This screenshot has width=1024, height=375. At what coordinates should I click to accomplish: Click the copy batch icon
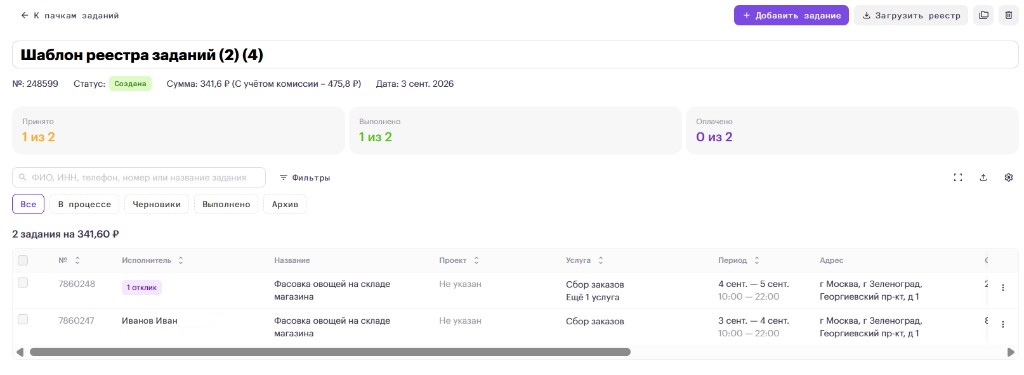(x=983, y=15)
